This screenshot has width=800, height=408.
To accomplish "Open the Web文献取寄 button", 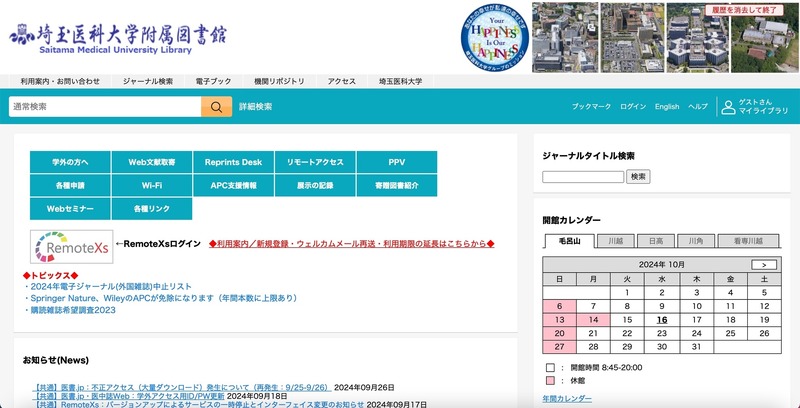I will 152,161.
